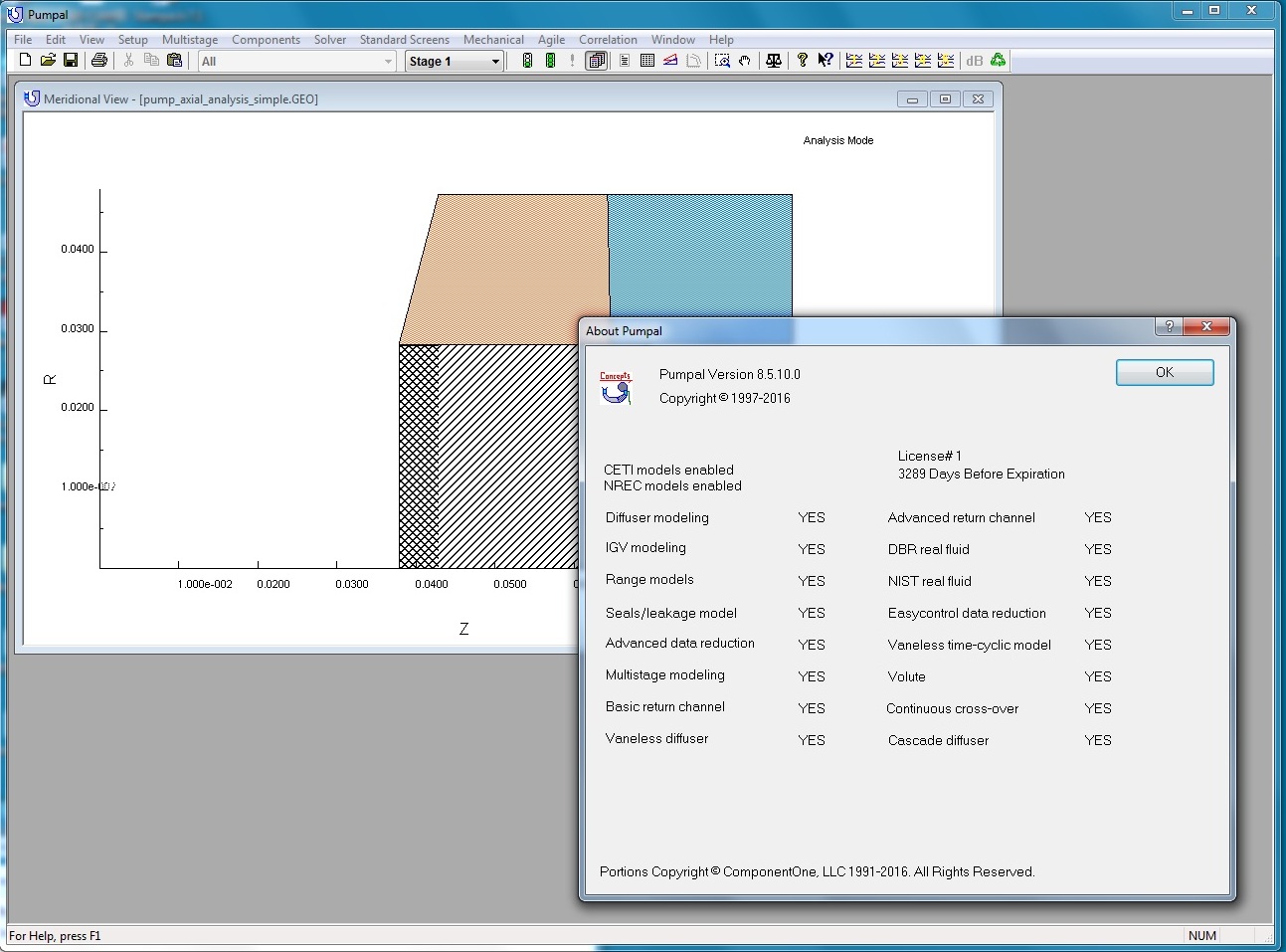This screenshot has height=952, width=1286.
Task: Open the File menu
Action: (x=23, y=40)
